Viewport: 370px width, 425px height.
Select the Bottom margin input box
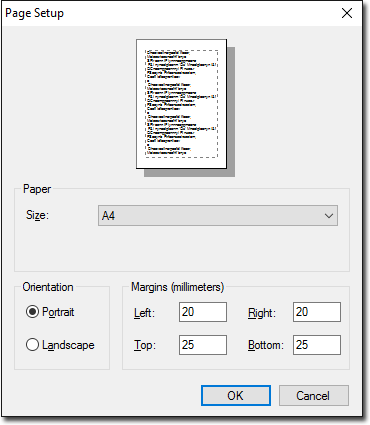pos(317,345)
